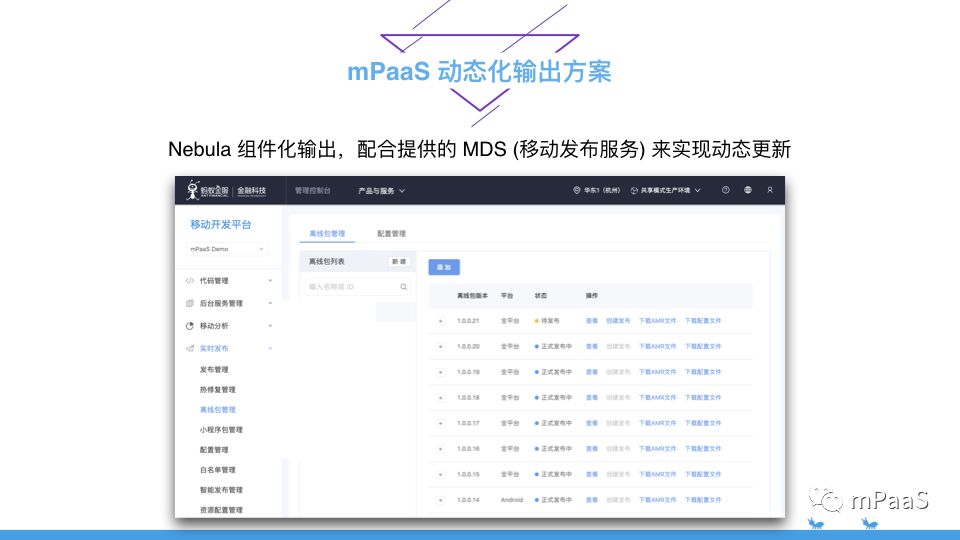Image resolution: width=960 pixels, height=540 pixels.
Task: Expand row of version 1.0.0.21
Action: [440, 321]
